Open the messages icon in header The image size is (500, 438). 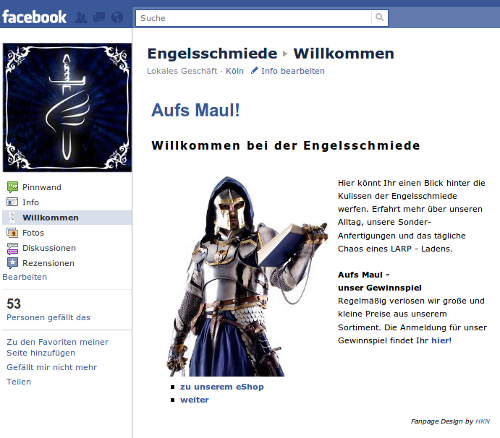[99, 17]
